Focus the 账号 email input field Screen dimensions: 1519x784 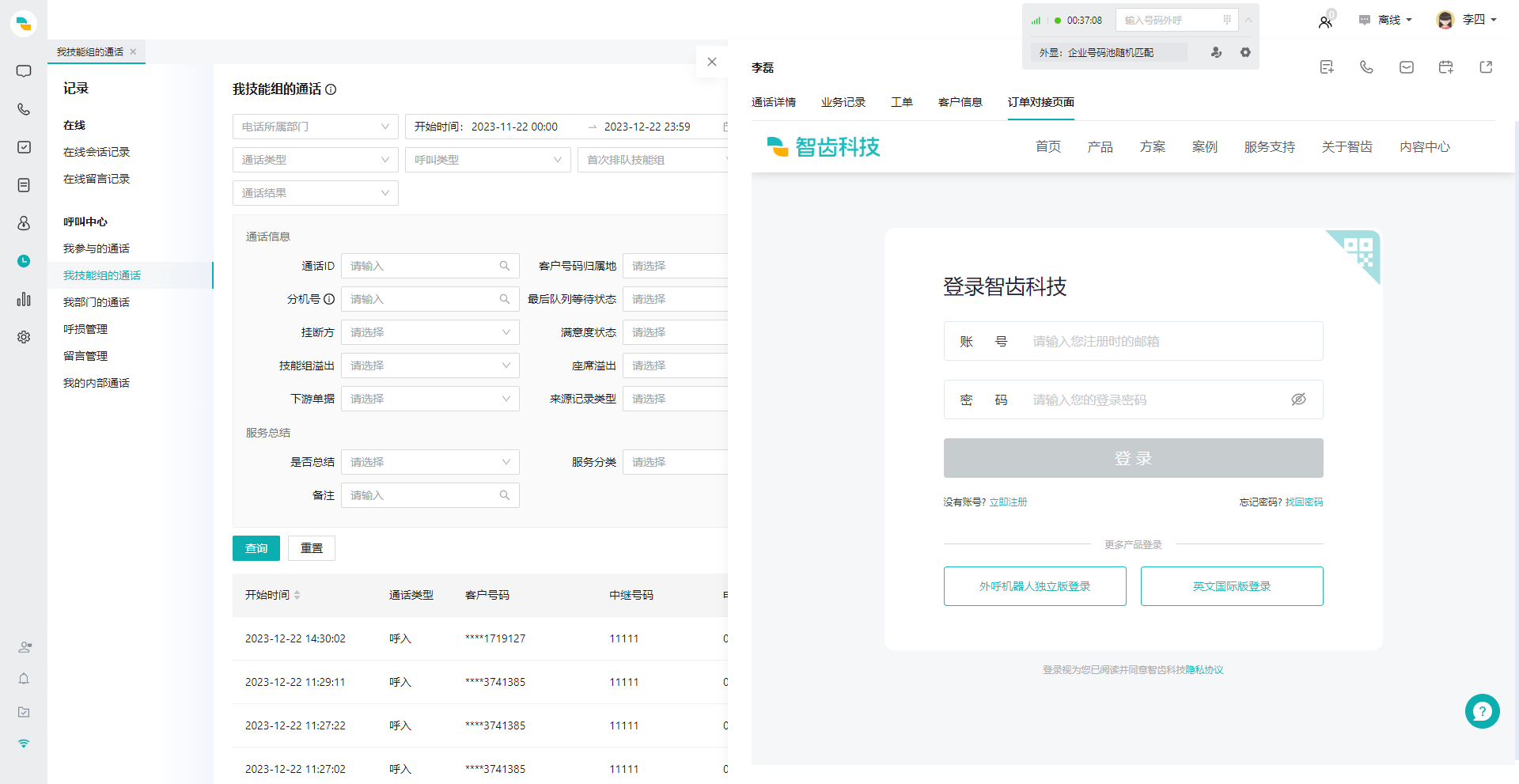tap(1134, 341)
